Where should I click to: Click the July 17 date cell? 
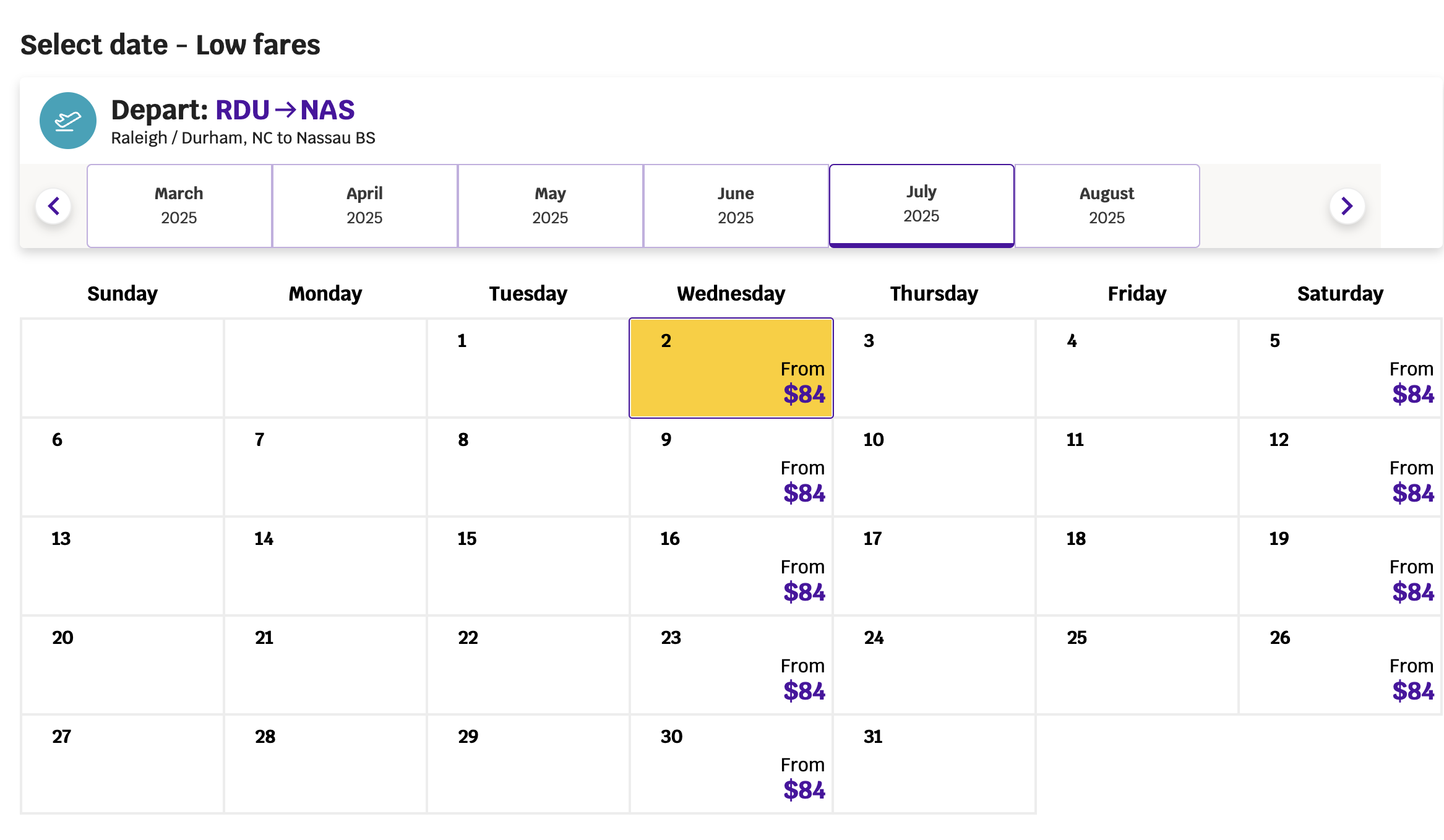point(934,566)
